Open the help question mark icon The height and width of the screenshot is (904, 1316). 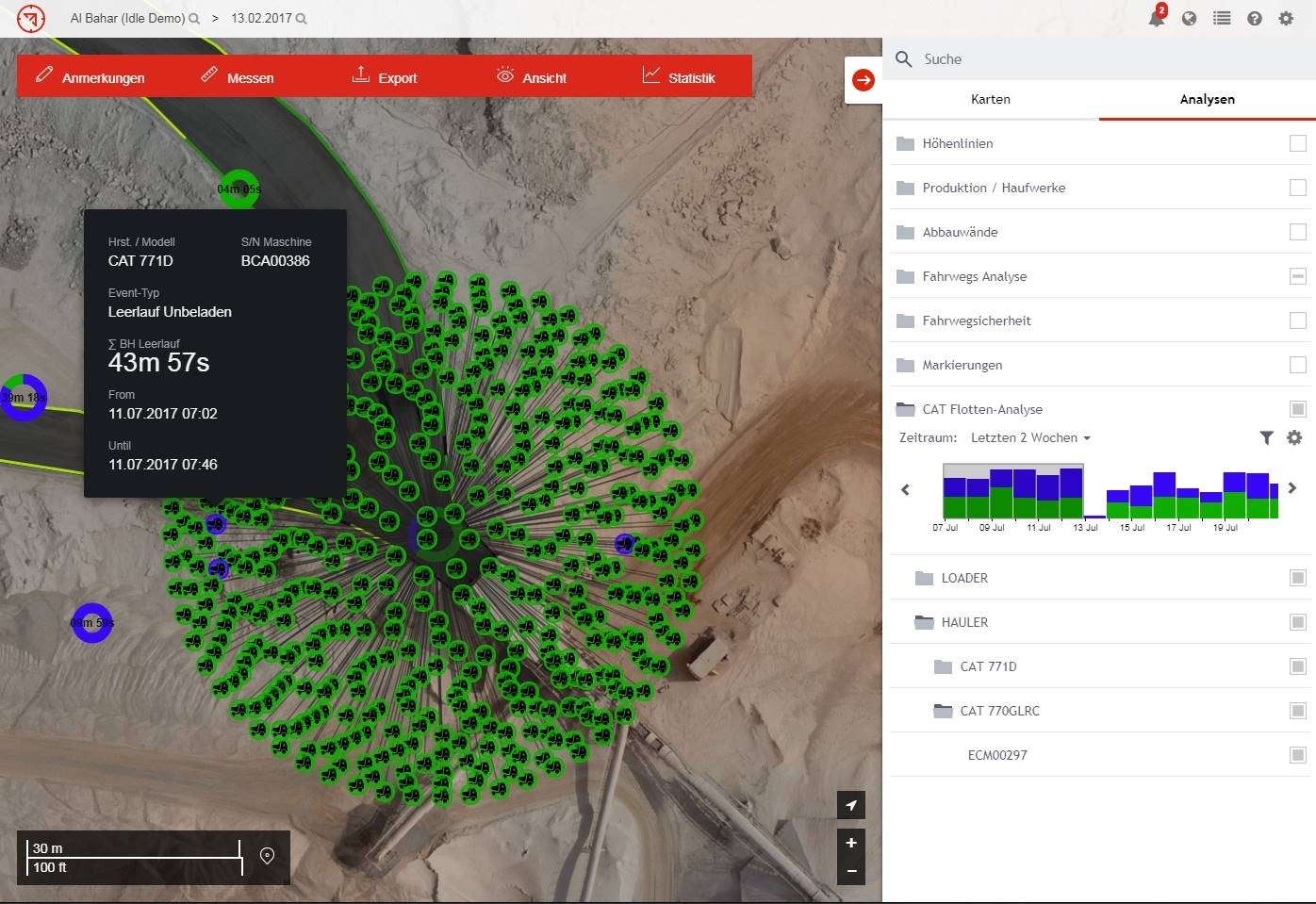[x=1254, y=19]
